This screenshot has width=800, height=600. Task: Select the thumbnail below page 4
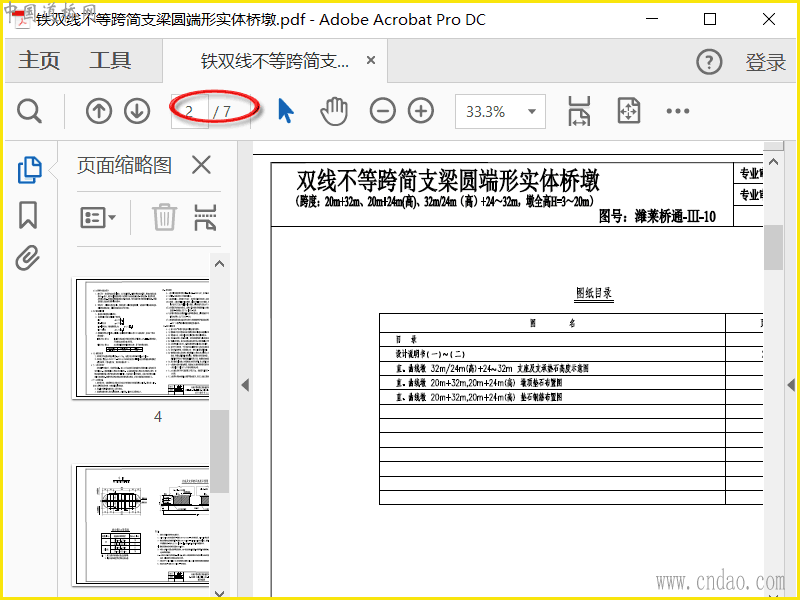[143, 525]
